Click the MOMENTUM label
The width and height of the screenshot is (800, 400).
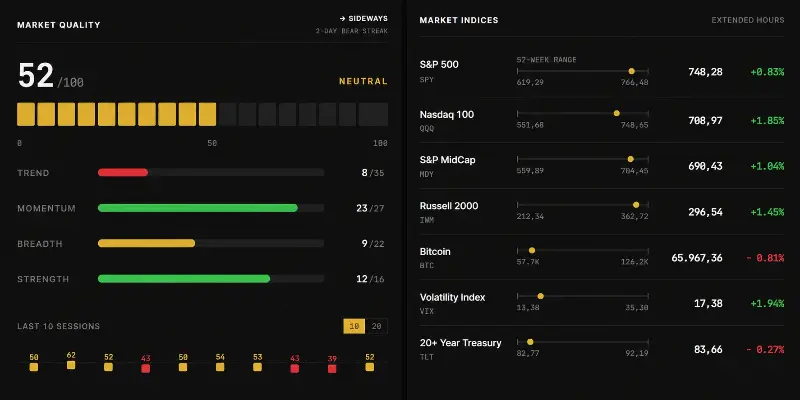click(46, 208)
